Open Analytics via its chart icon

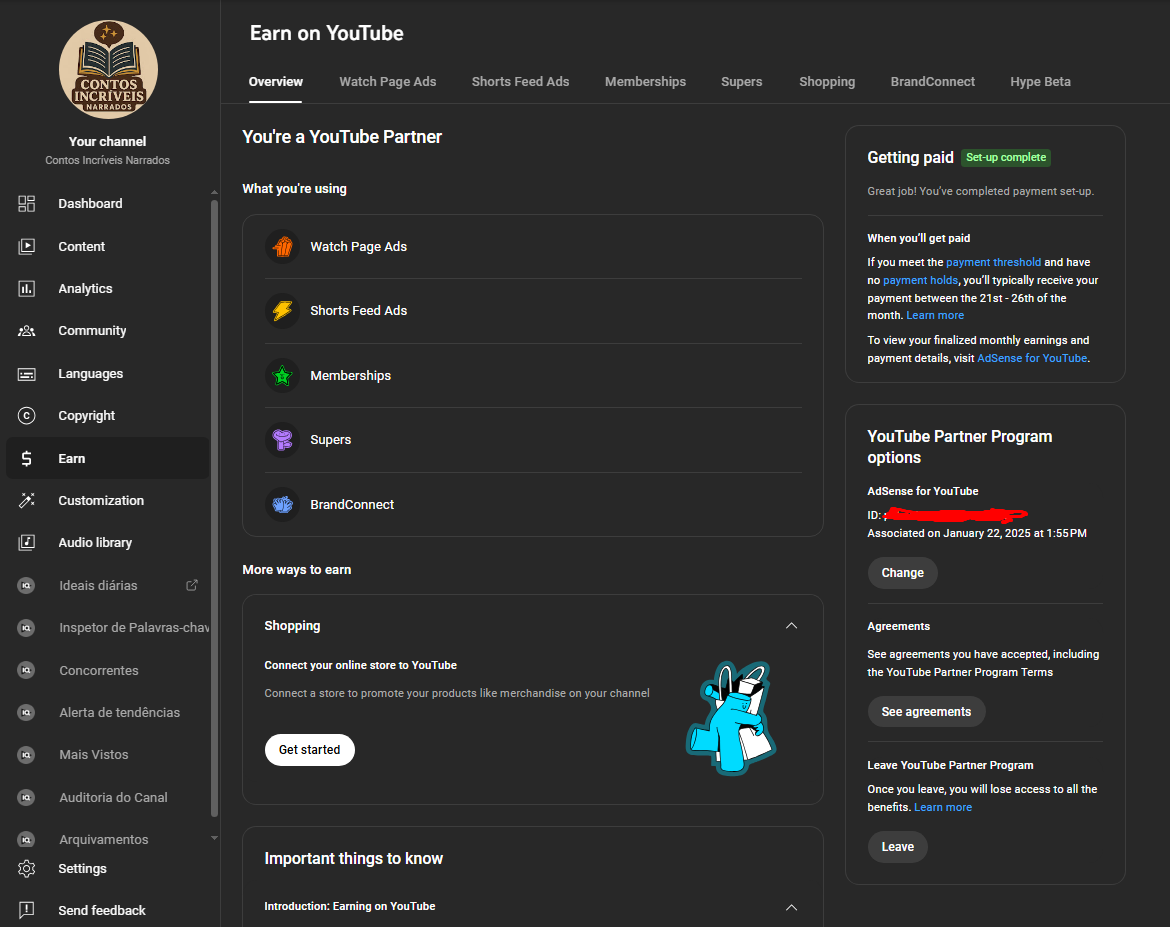point(27,289)
